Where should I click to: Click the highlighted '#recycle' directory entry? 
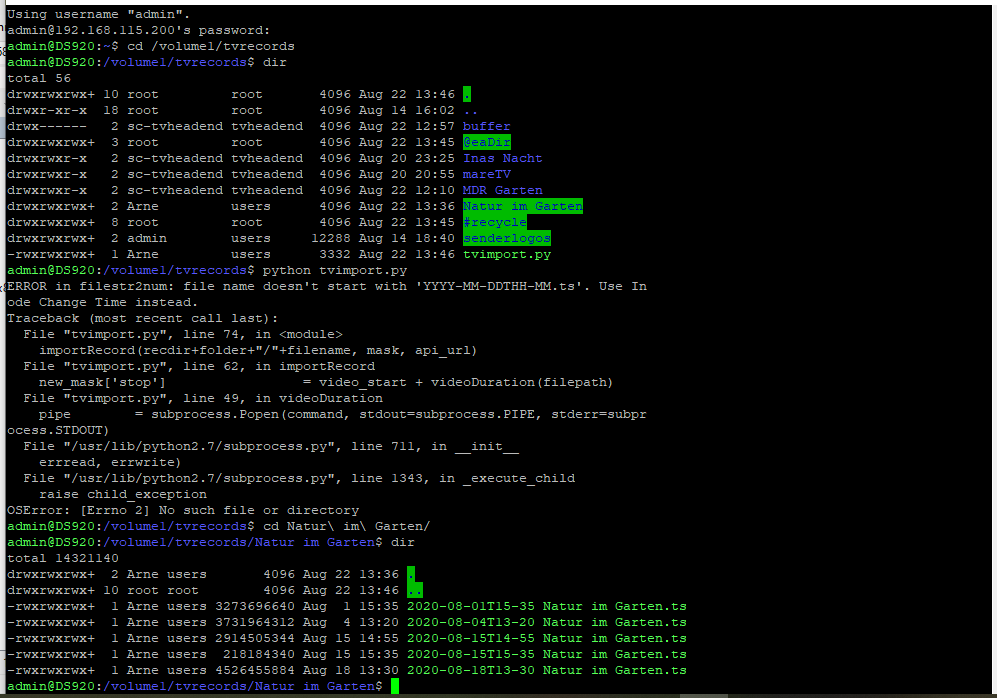495,222
